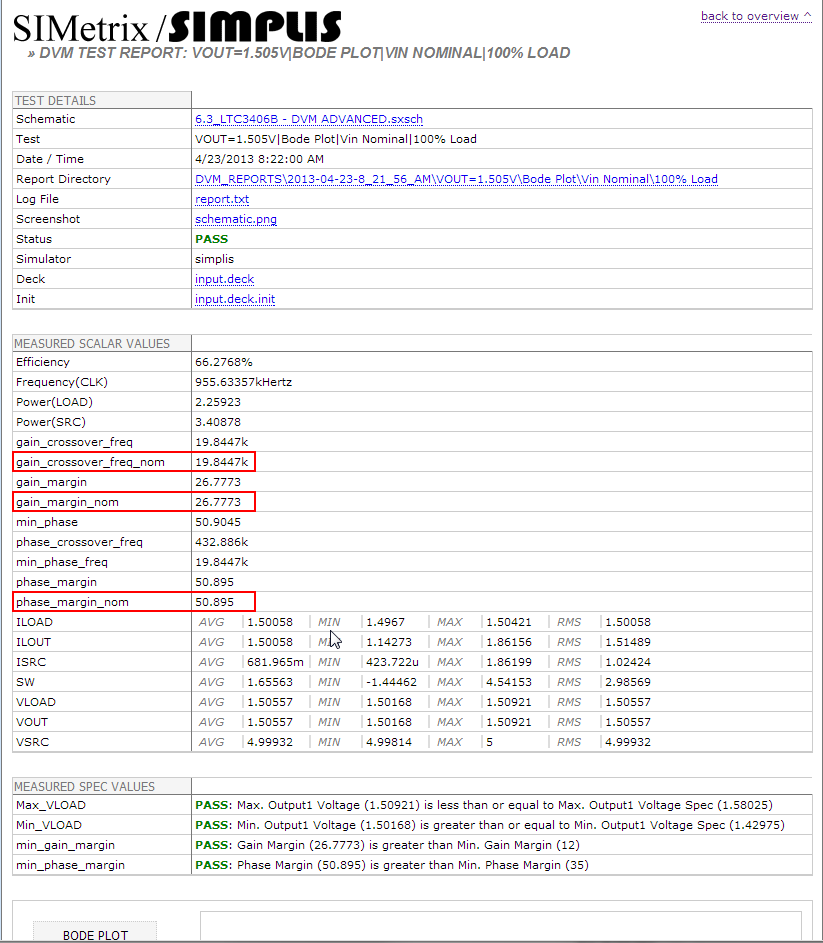Viewport: 823px width, 943px height.
Task: Click the MEASURED SCALAR VALUES section header
Action: click(92, 343)
